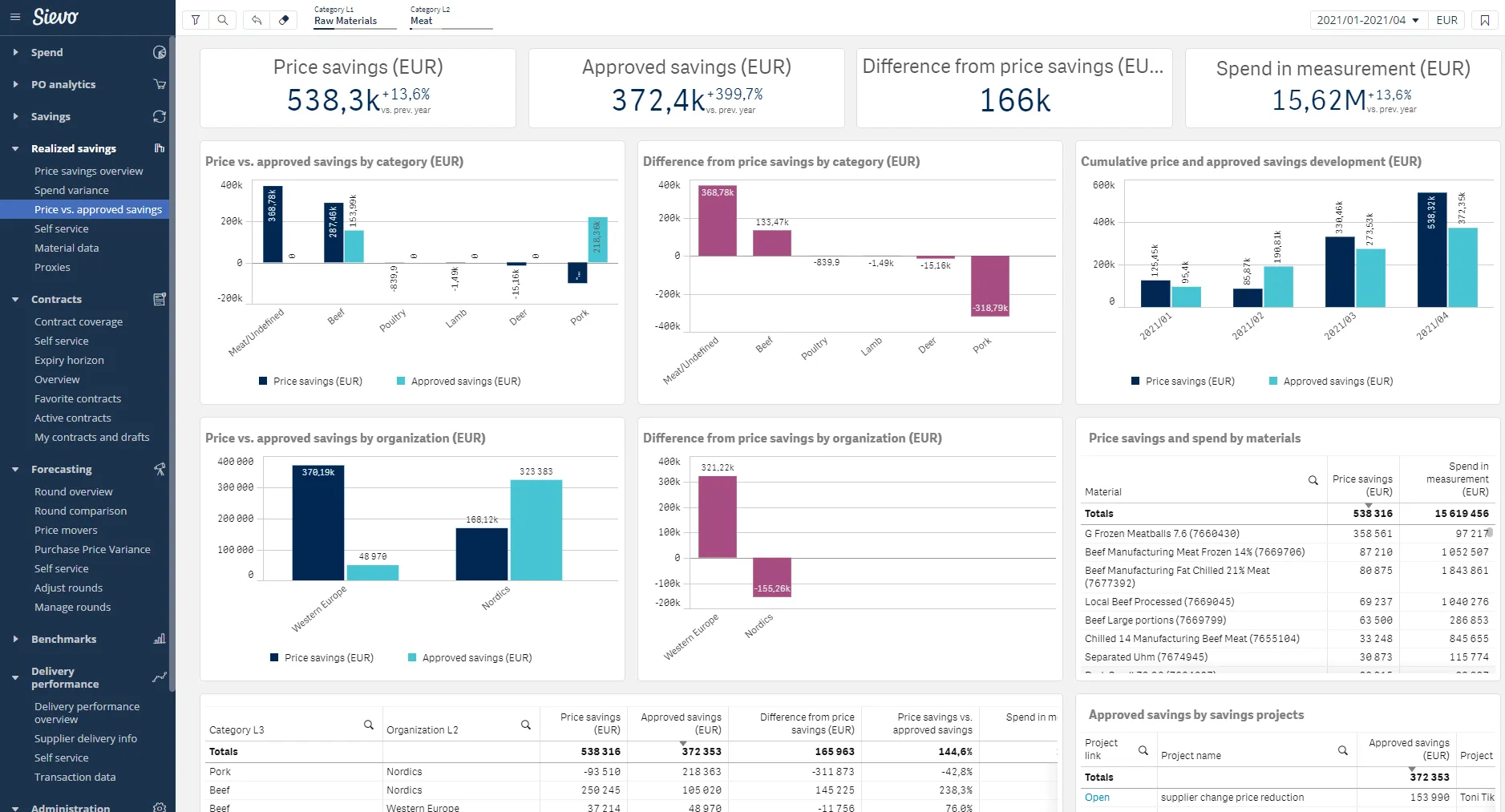
Task: Expand the Benchmarks sidebar section
Action: (x=15, y=639)
